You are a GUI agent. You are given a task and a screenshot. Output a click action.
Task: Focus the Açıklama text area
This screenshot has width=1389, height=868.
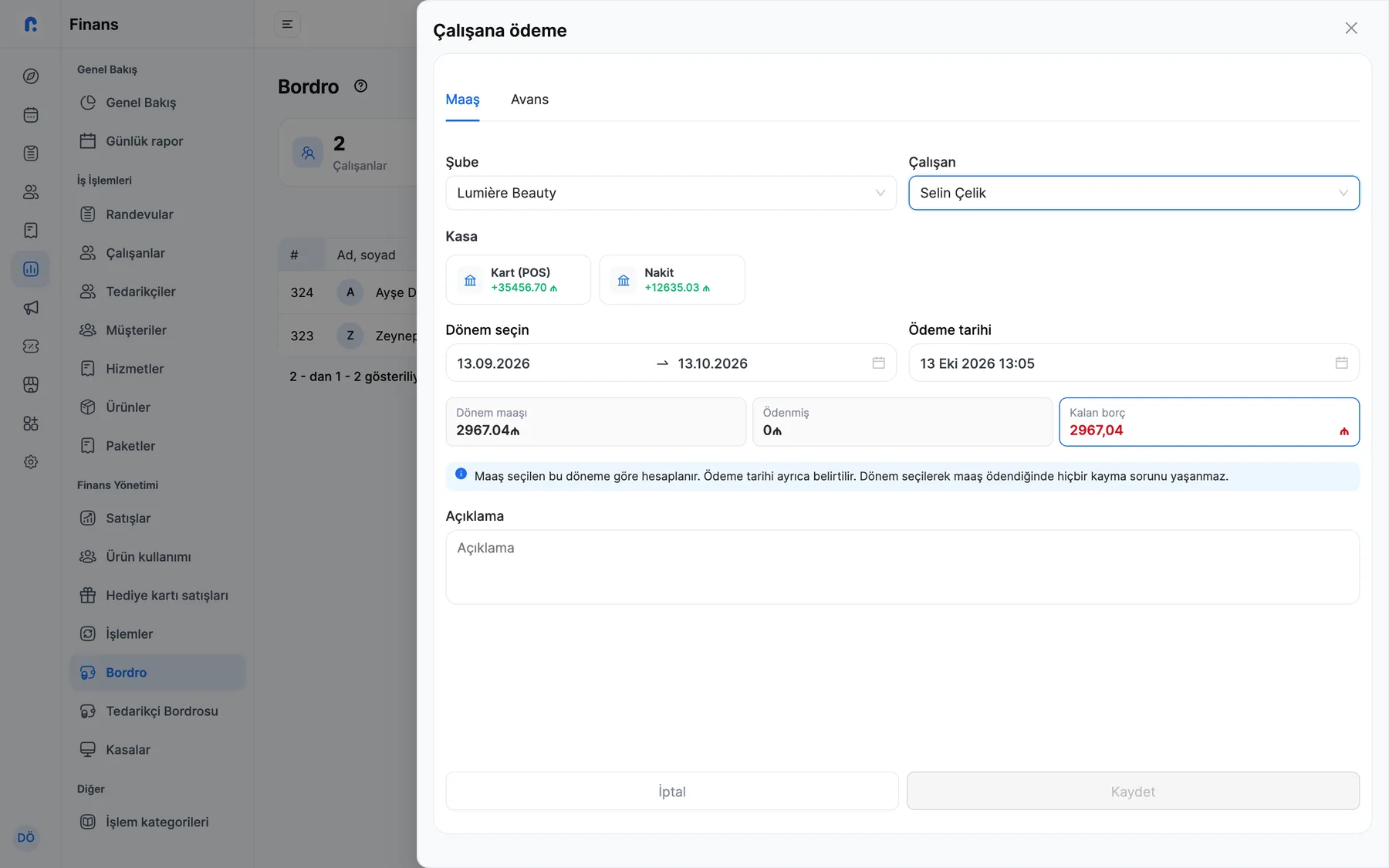tap(903, 567)
